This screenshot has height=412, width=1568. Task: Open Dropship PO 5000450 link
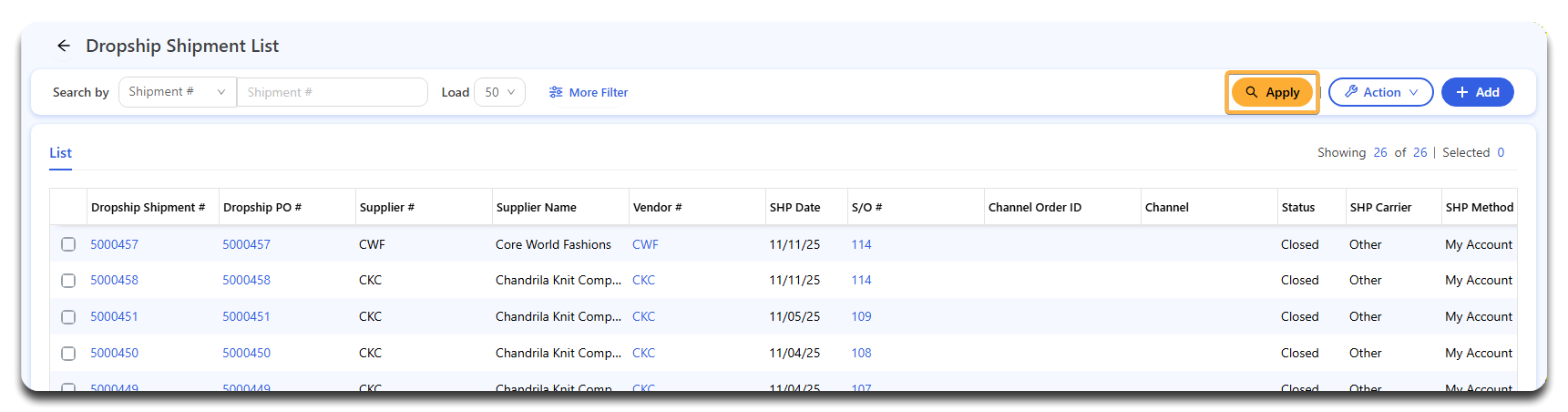tap(246, 354)
